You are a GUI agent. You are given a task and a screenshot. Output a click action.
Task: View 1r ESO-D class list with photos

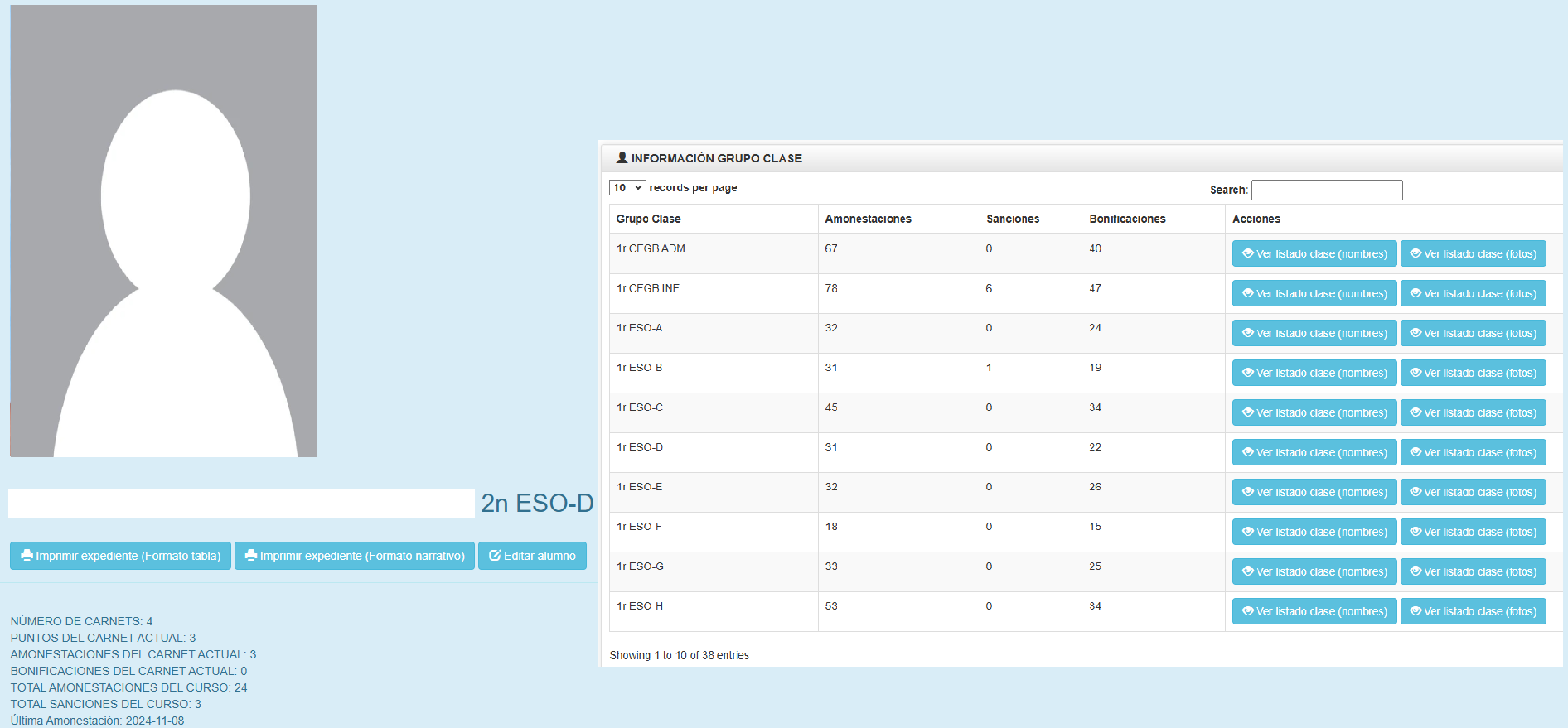point(1473,453)
